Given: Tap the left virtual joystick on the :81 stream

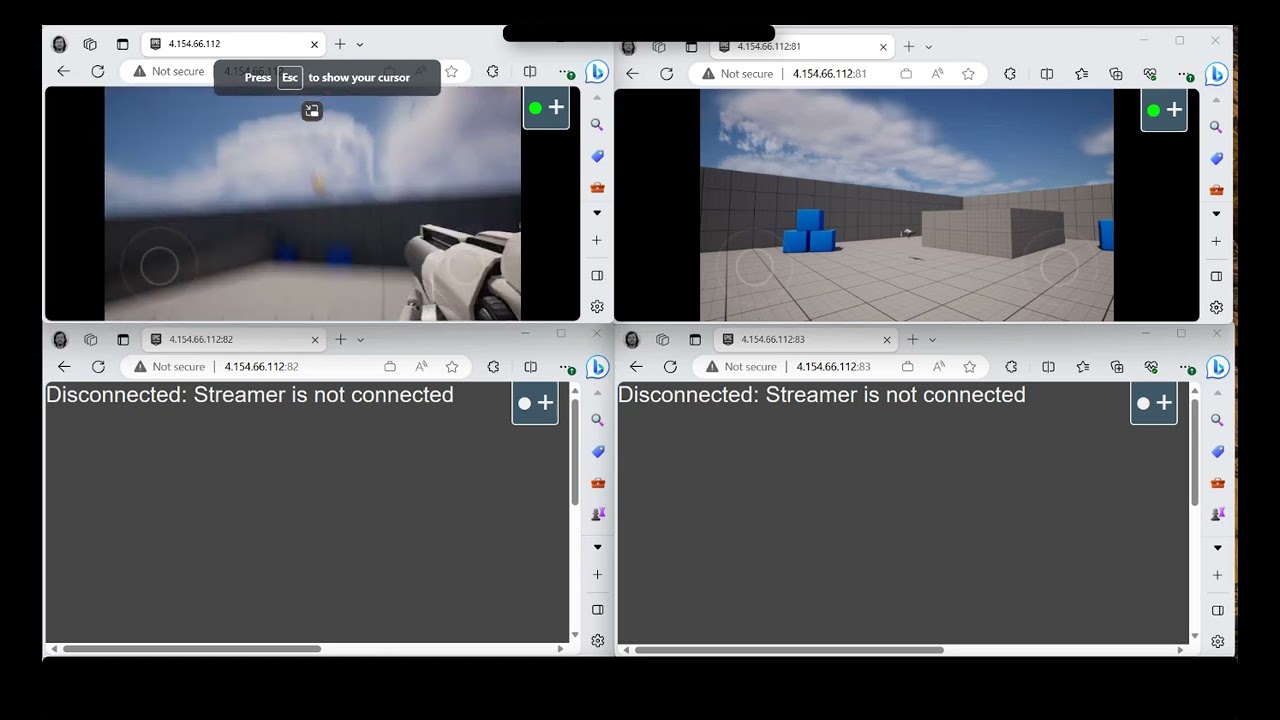Looking at the screenshot, I should coord(754,268).
